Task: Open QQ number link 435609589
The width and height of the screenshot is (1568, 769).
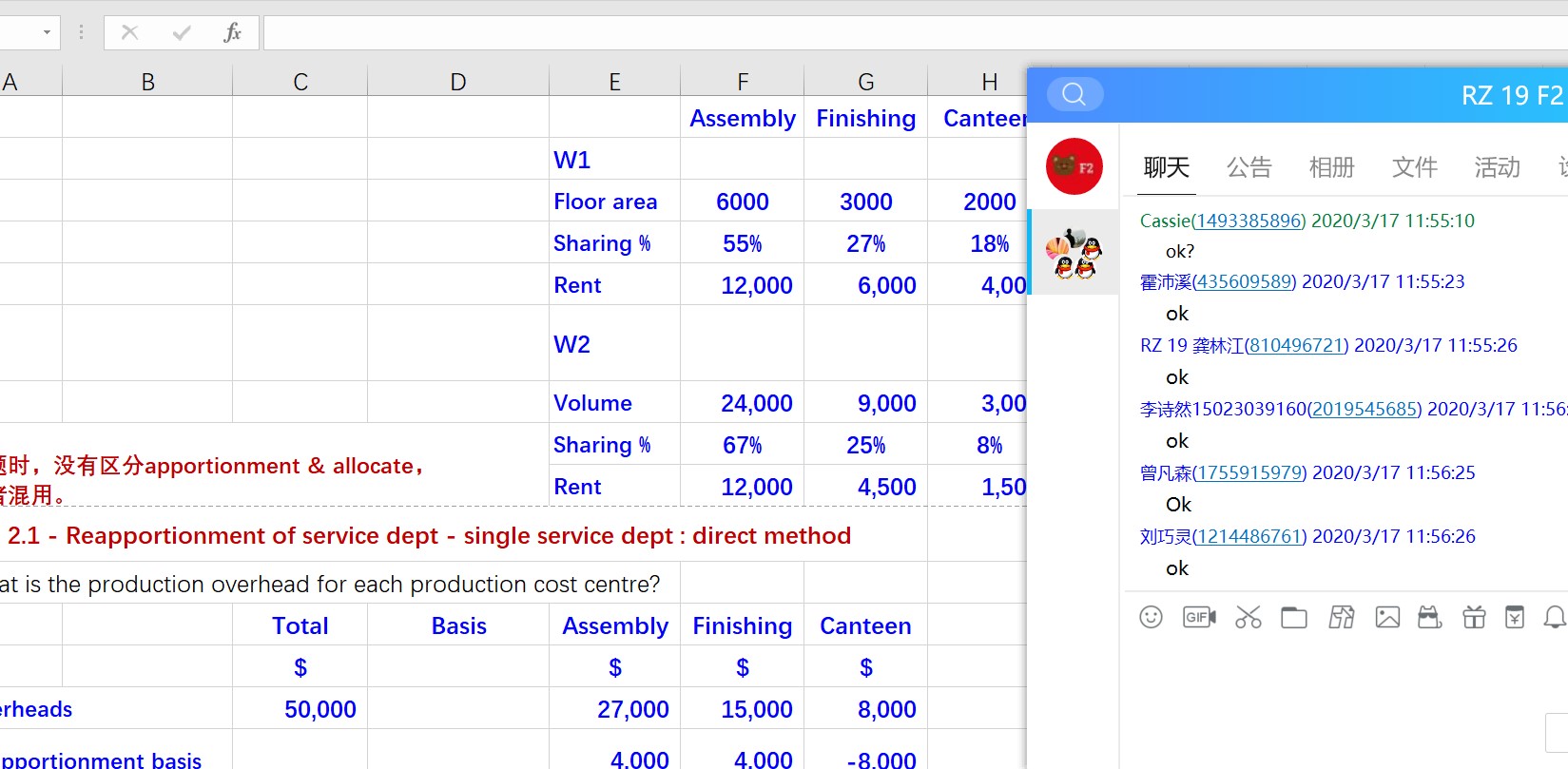Action: coord(1244,282)
